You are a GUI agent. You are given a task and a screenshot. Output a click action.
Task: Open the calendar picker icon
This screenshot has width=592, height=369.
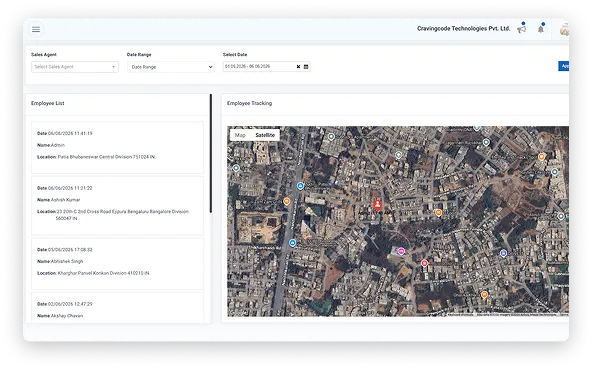[306, 67]
